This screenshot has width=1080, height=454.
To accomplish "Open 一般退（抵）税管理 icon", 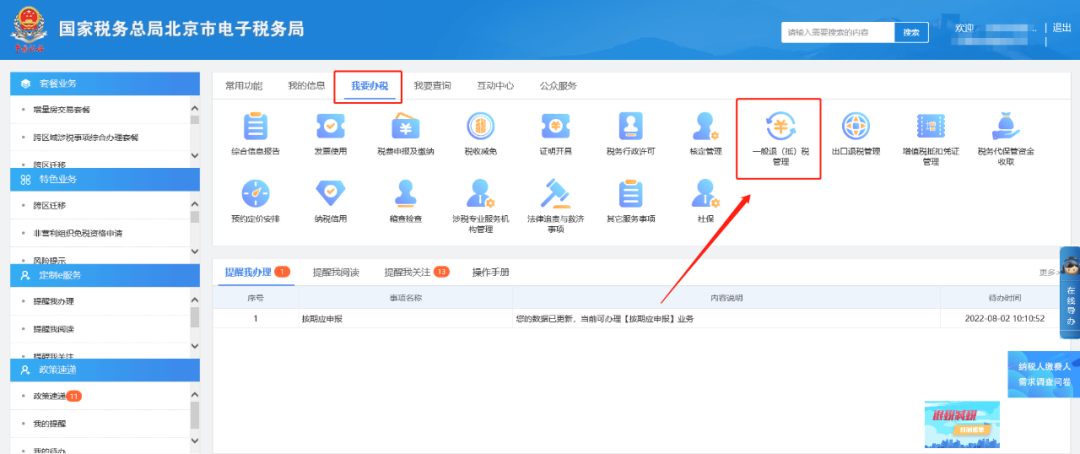I will point(780,127).
